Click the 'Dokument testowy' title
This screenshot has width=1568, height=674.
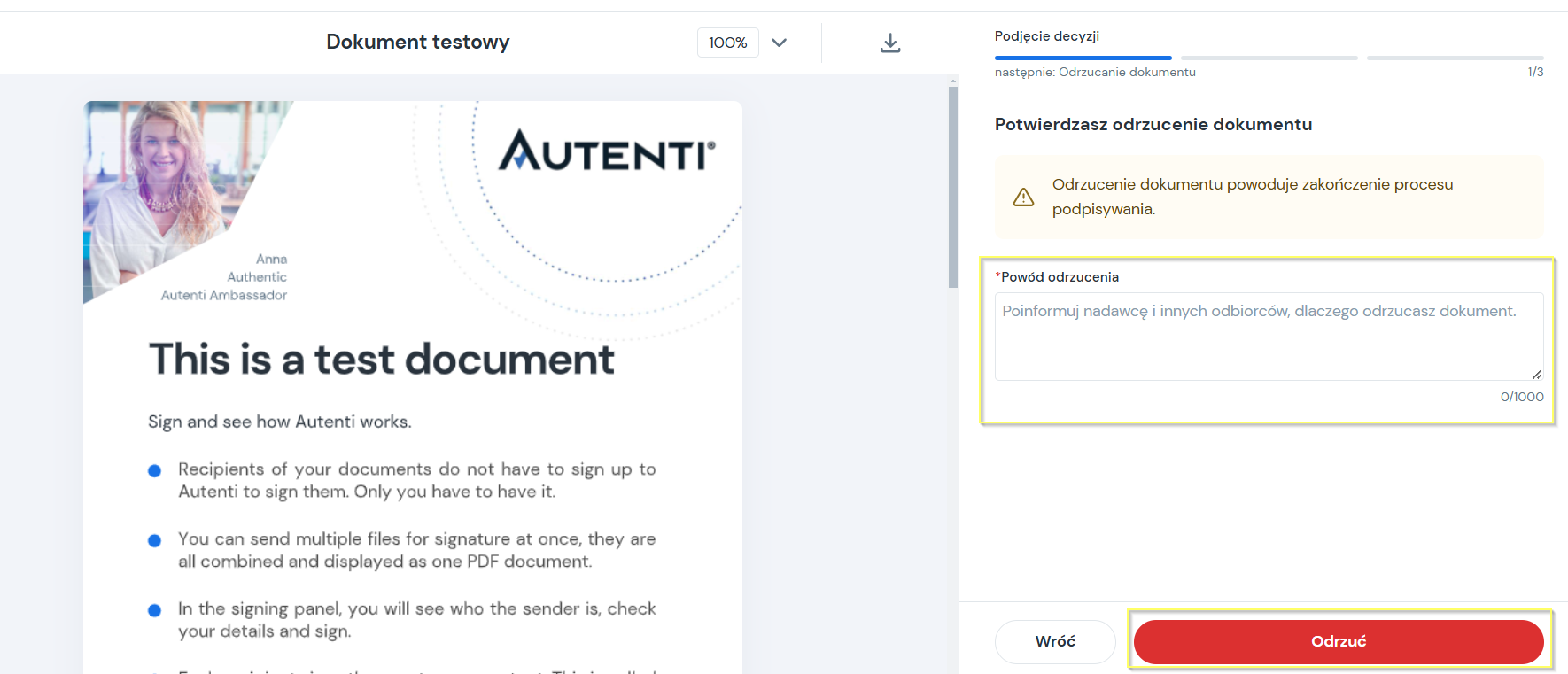418,42
